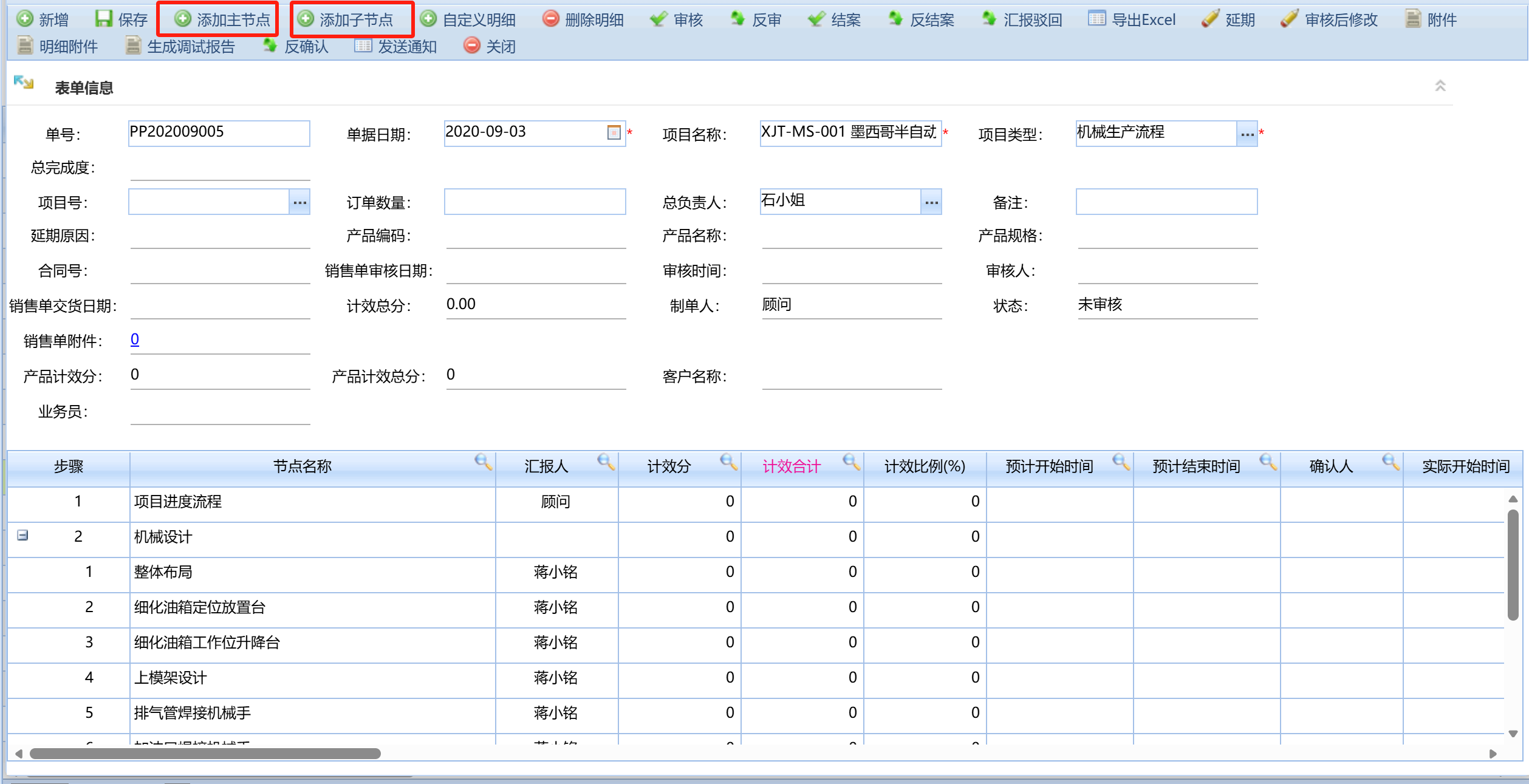Open the 总负责人 lookup ellipsis button

pyautogui.click(x=931, y=202)
